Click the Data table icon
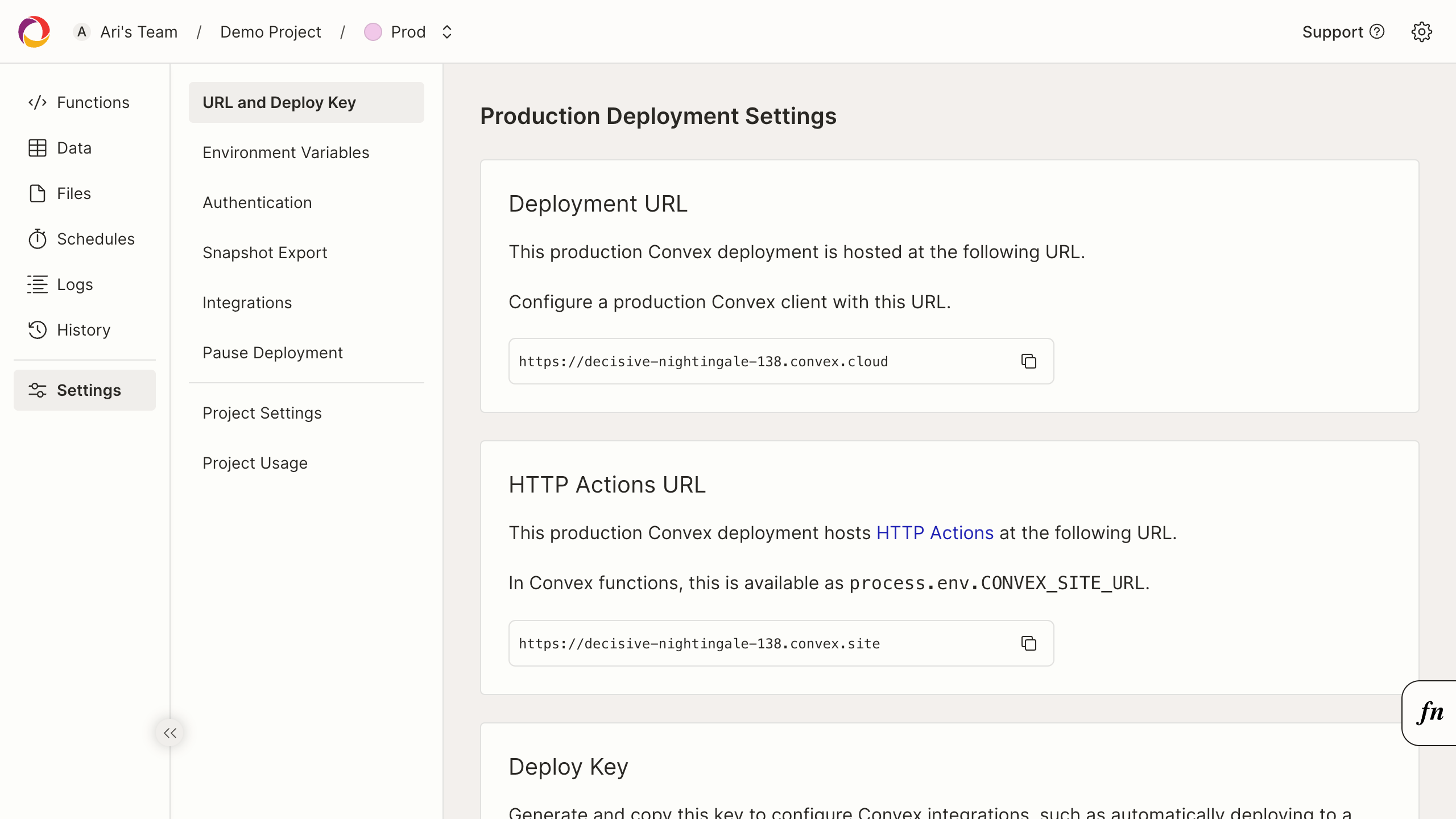 tap(38, 148)
